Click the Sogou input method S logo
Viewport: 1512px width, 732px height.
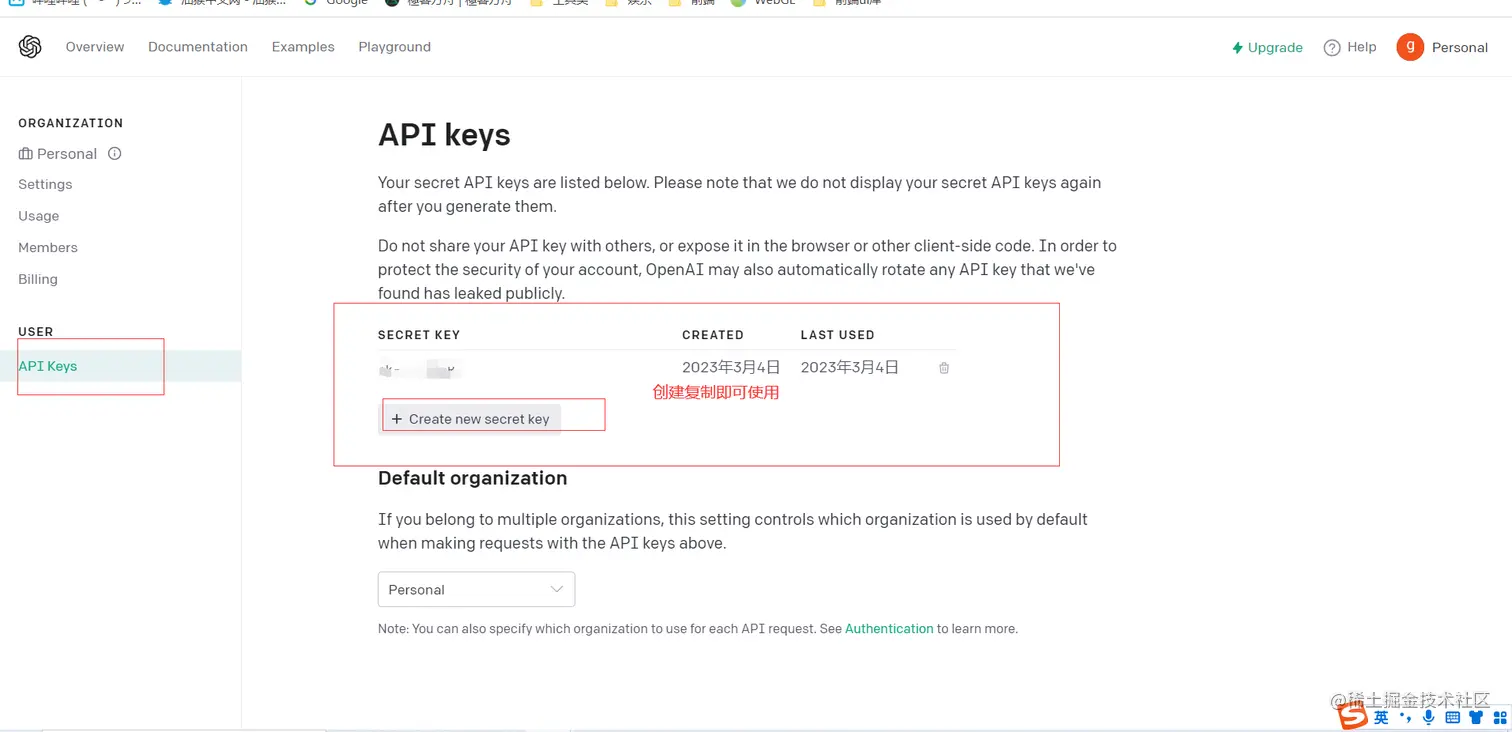1353,717
